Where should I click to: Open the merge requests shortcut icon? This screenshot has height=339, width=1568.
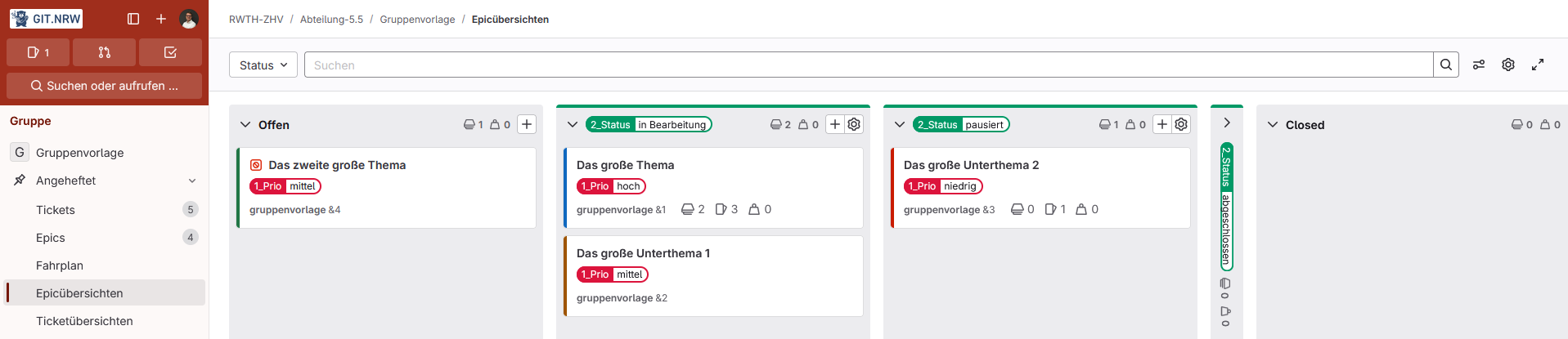104,52
